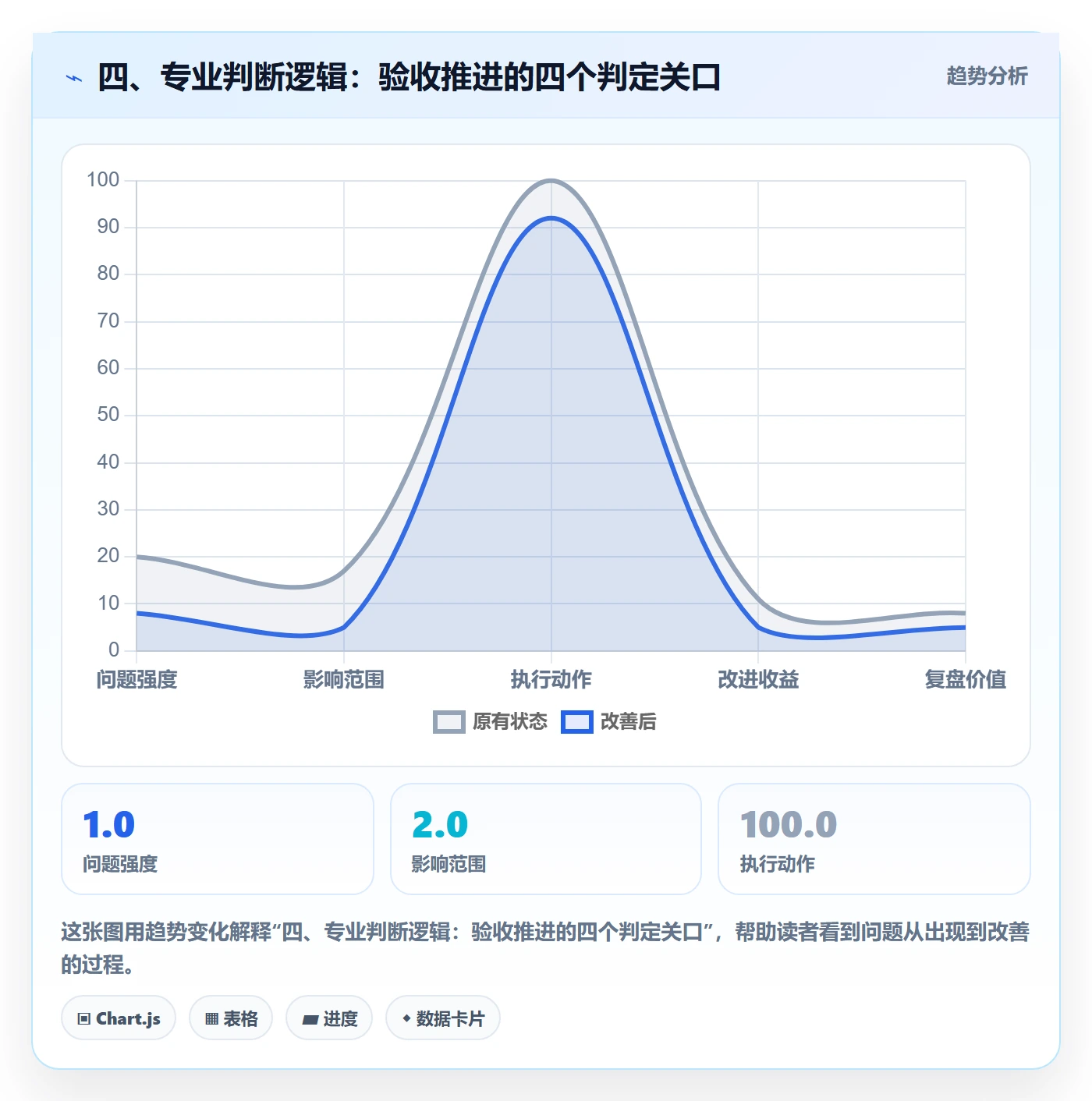The image size is (1092, 1101).
Task: Click the 80 y-axis value
Action: pos(108,274)
